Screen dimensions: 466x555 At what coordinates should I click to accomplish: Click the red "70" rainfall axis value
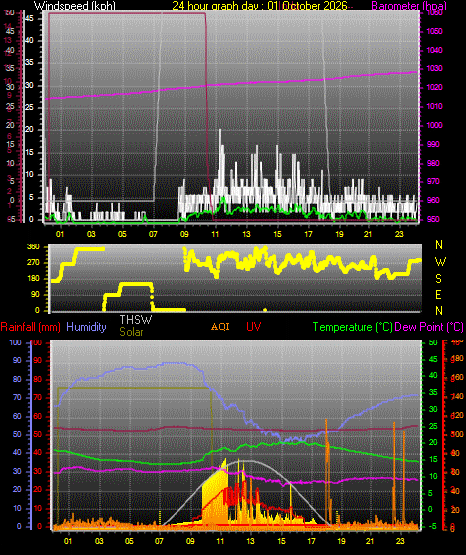[38, 397]
